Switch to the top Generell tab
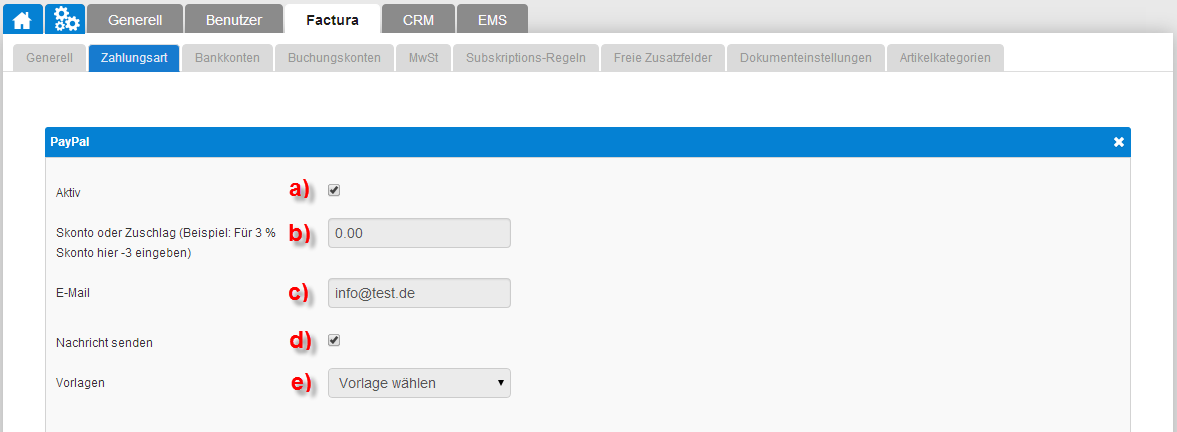The width and height of the screenshot is (1177, 432). point(135,20)
